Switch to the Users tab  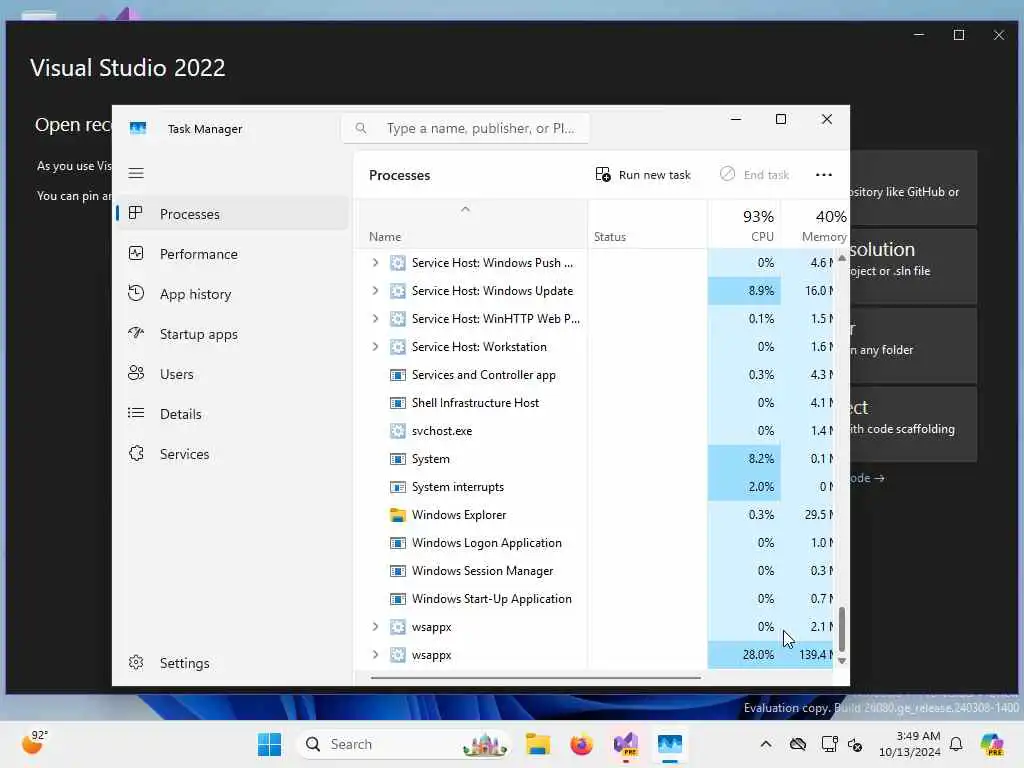point(232,374)
